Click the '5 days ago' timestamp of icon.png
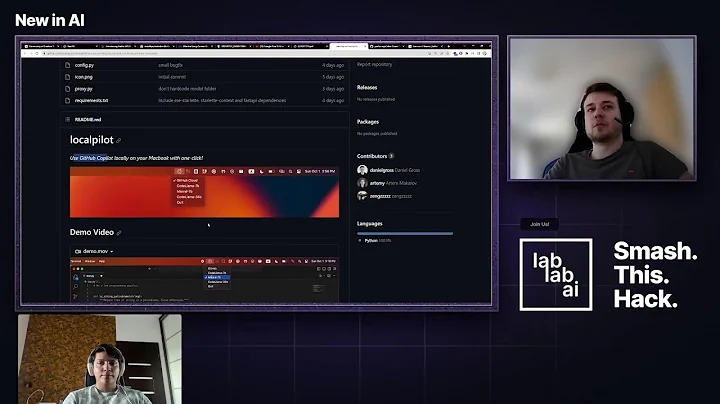 (333, 77)
